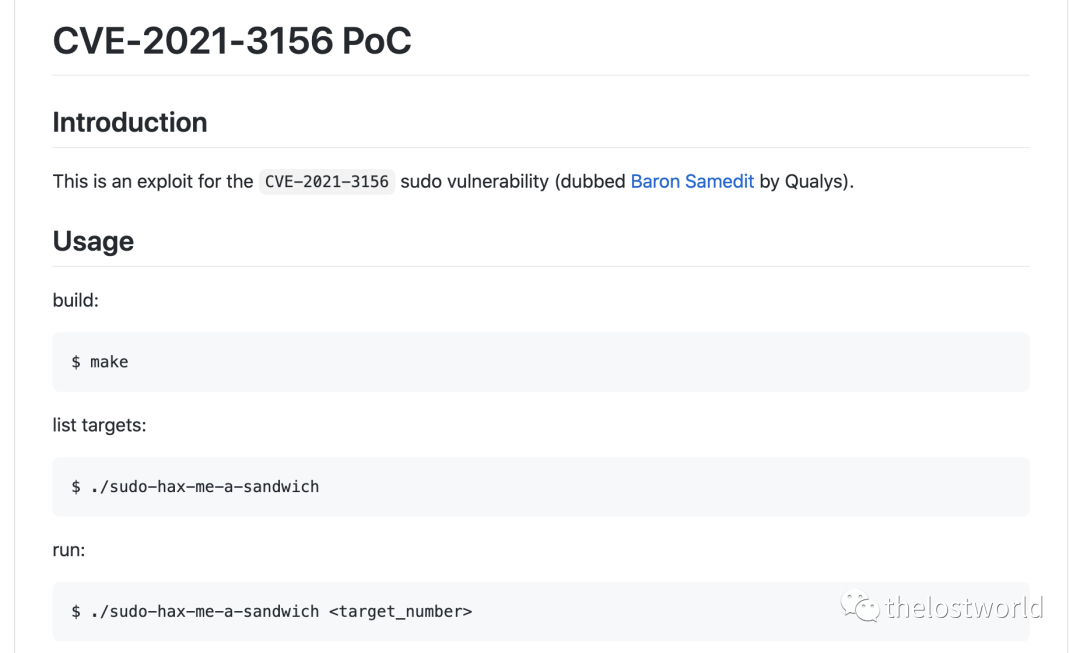Click the word make in build code block

click(x=109, y=362)
